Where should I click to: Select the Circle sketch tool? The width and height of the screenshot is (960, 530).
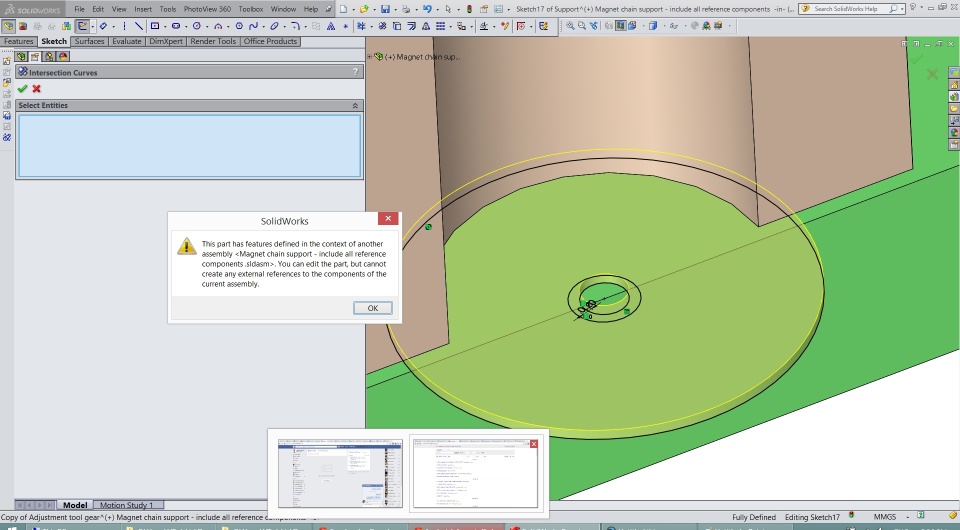197,26
